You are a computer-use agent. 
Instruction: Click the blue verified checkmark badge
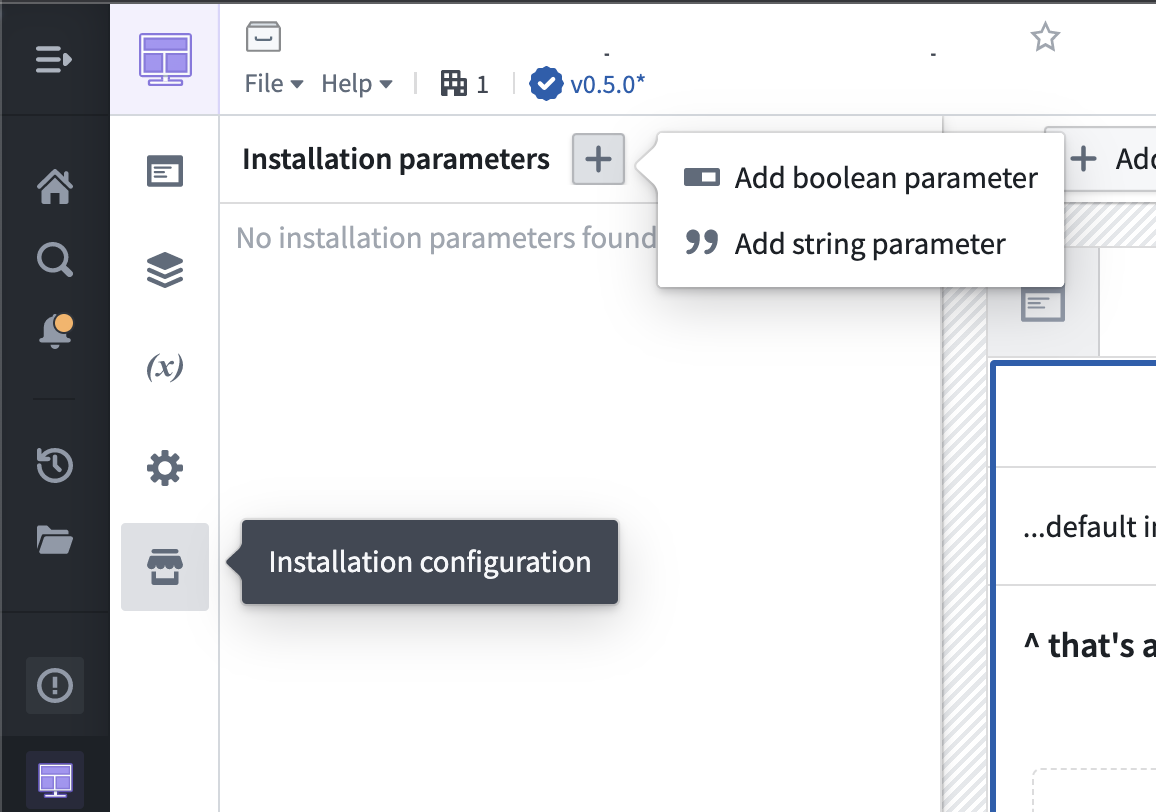pos(546,83)
